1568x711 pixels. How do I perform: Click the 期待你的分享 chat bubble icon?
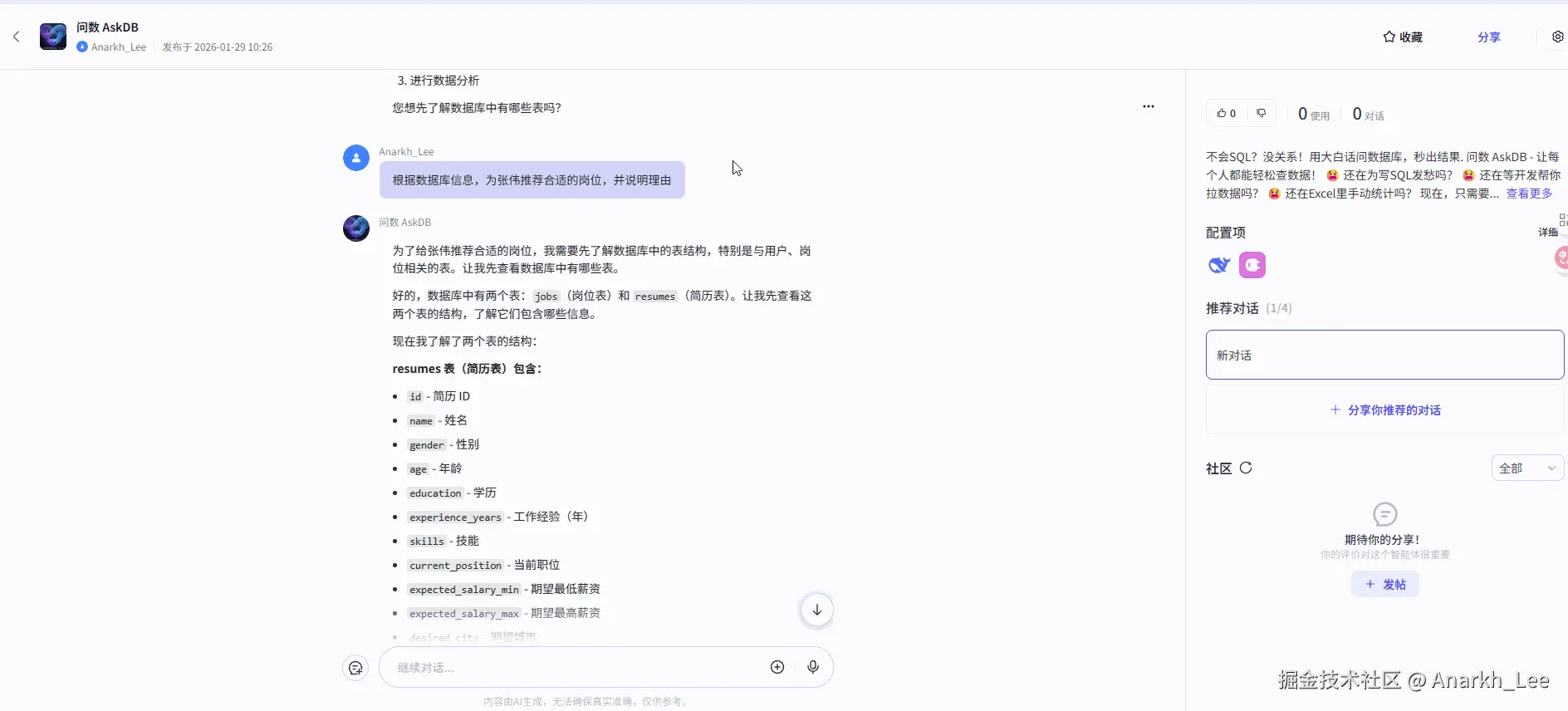[1385, 514]
